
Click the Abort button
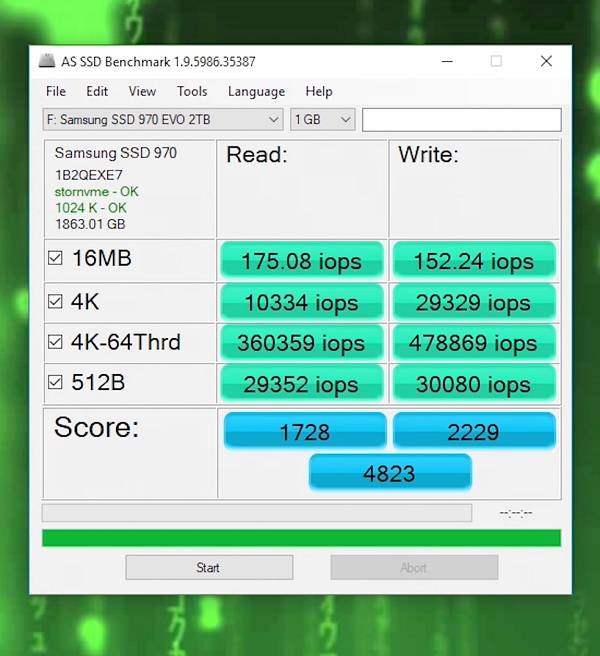414,567
